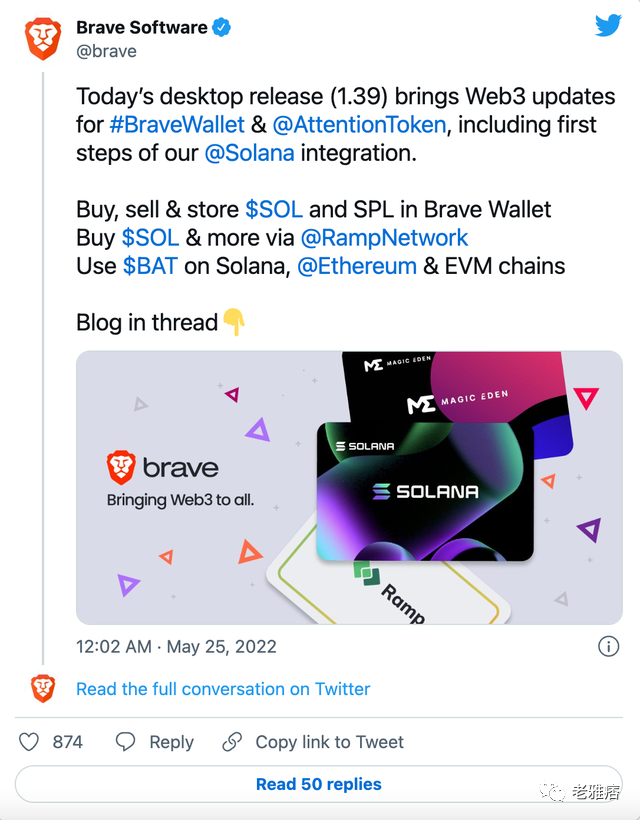The width and height of the screenshot is (640, 820).
Task: Click the blue verified badge
Action: coord(222,28)
